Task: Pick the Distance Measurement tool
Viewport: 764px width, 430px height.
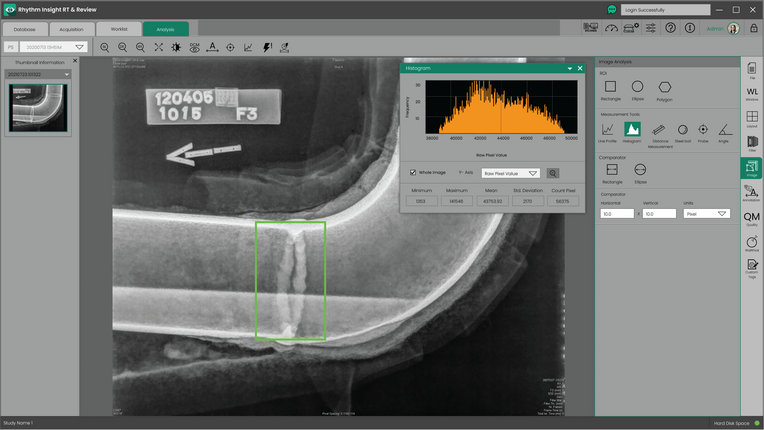Action: pyautogui.click(x=660, y=135)
